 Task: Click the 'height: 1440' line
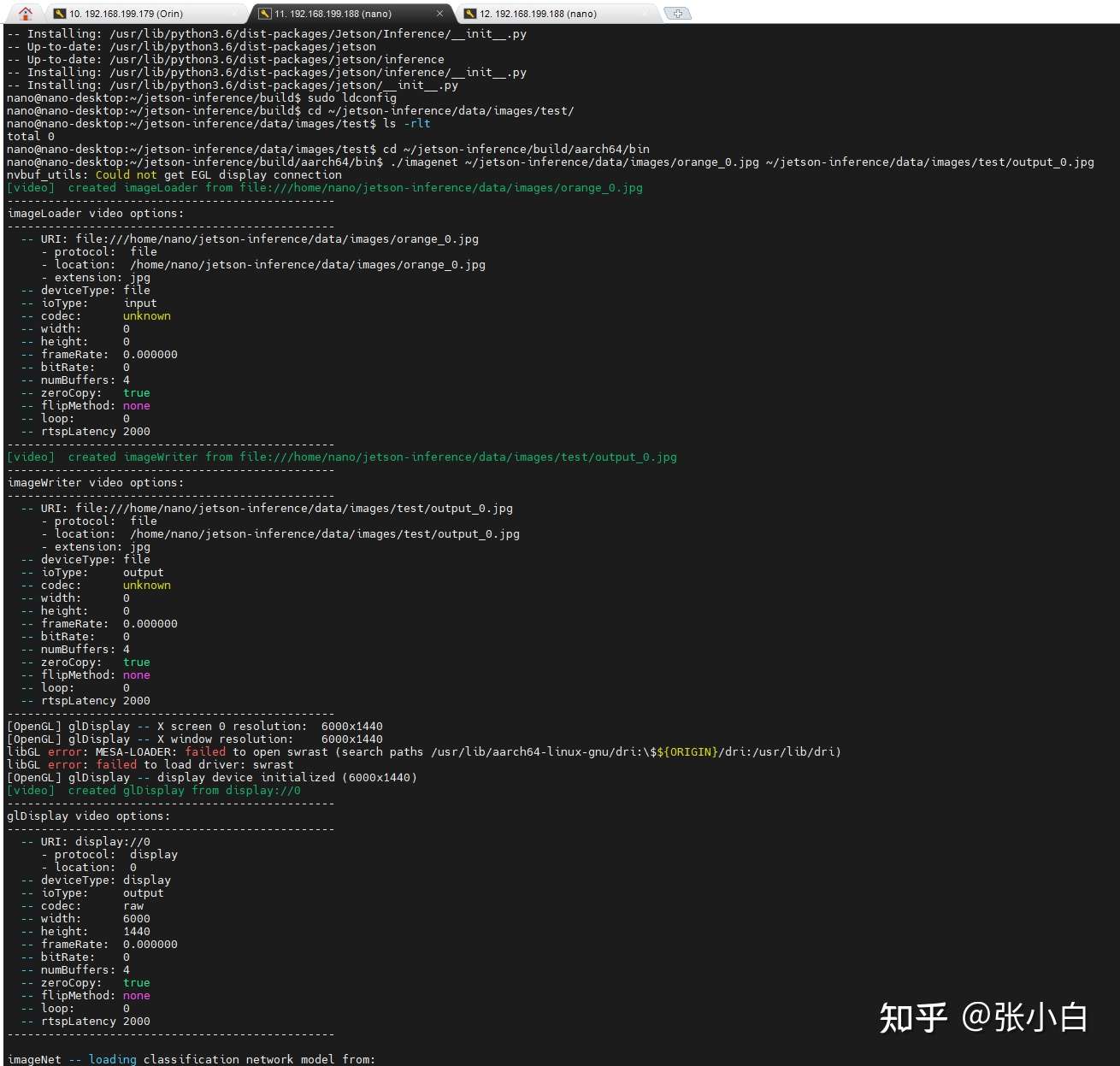[85, 931]
